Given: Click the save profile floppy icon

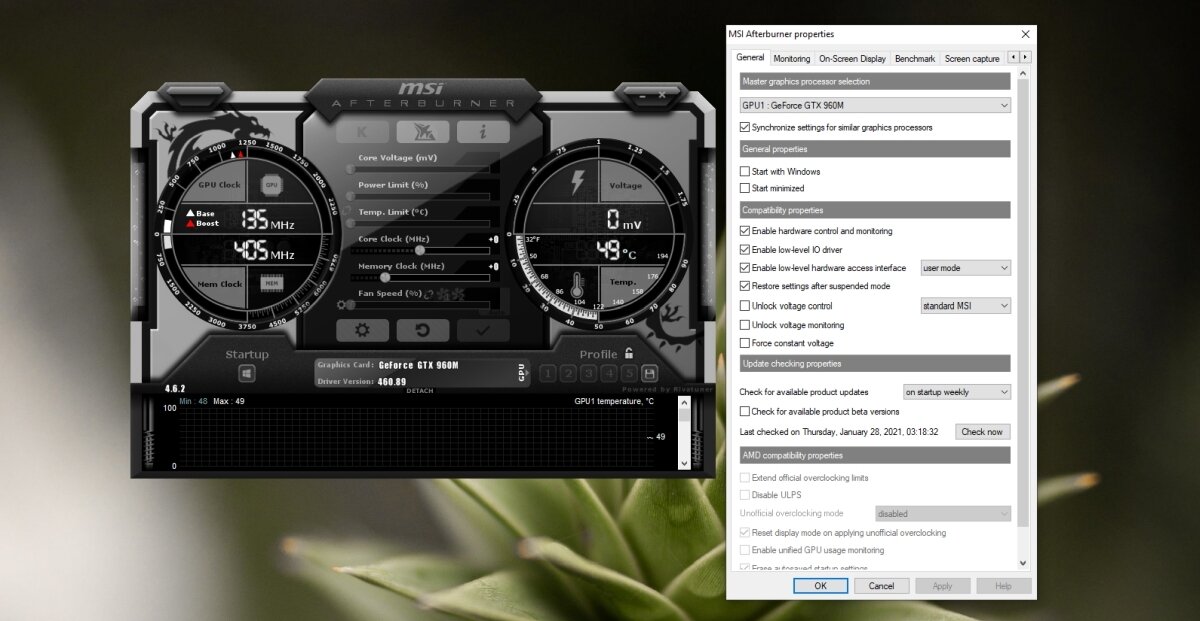Looking at the screenshot, I should [x=649, y=374].
